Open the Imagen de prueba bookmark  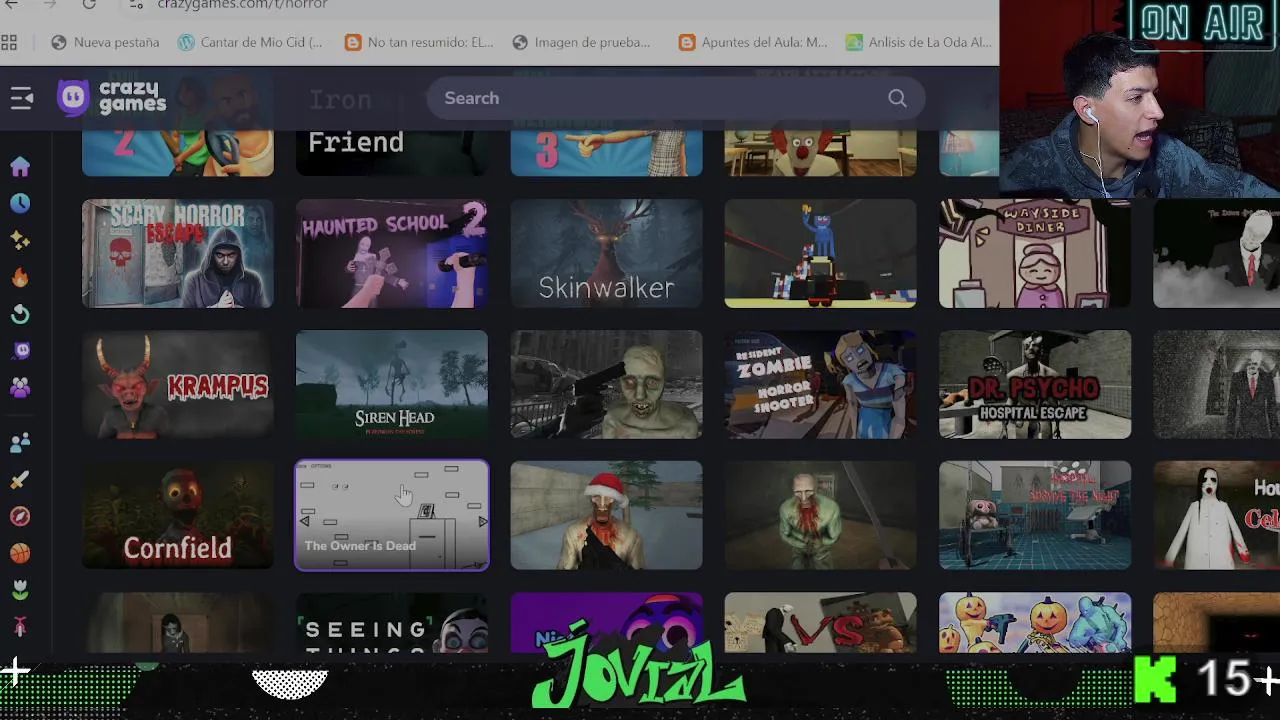click(x=581, y=42)
